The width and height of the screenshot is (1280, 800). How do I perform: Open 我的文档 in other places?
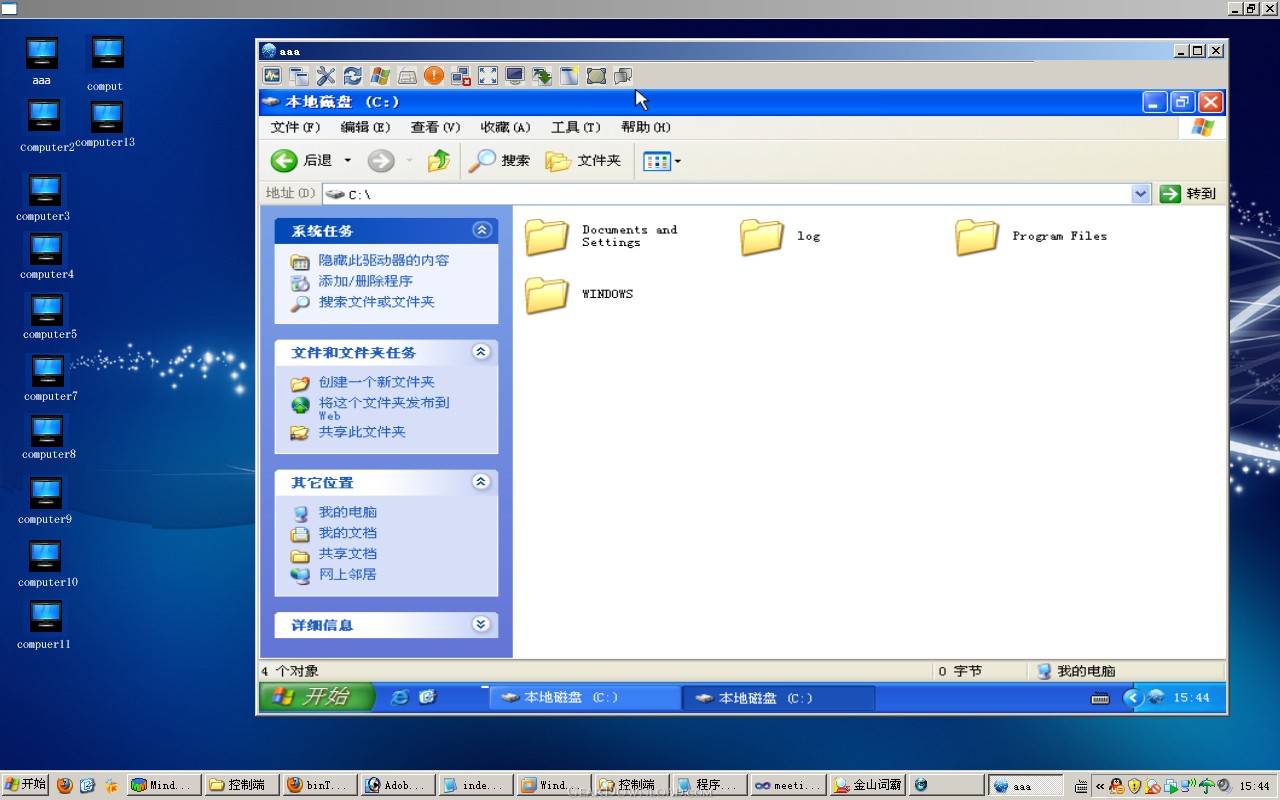pyautogui.click(x=348, y=533)
